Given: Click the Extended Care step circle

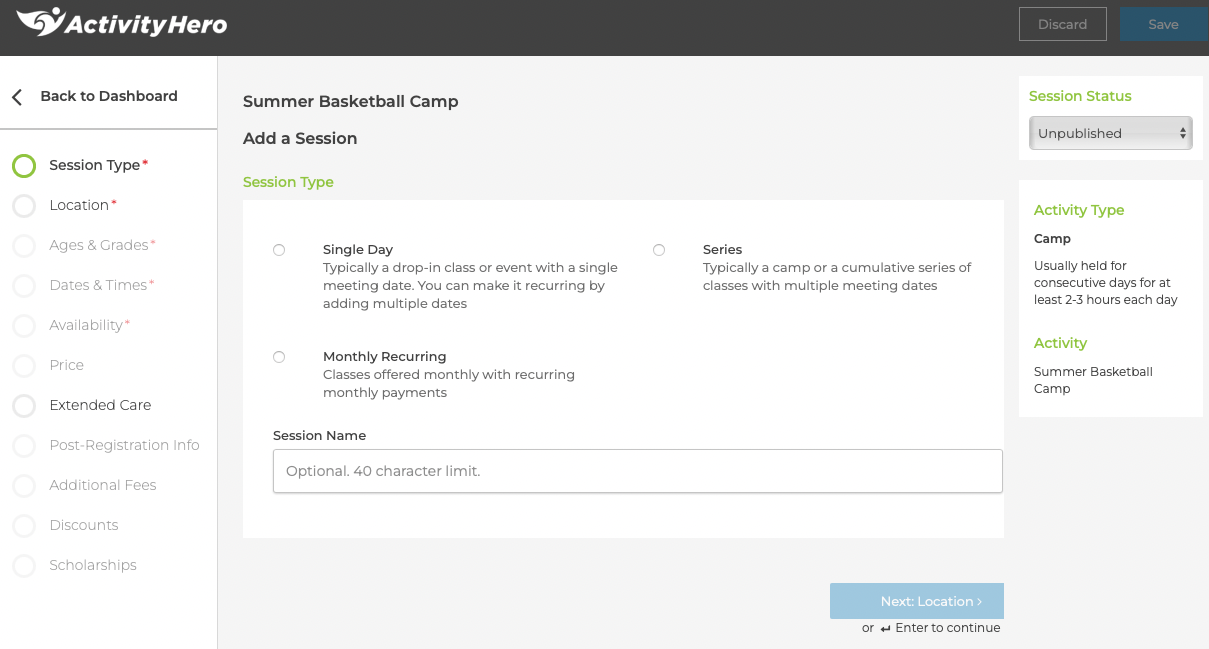Looking at the screenshot, I should [x=24, y=406].
